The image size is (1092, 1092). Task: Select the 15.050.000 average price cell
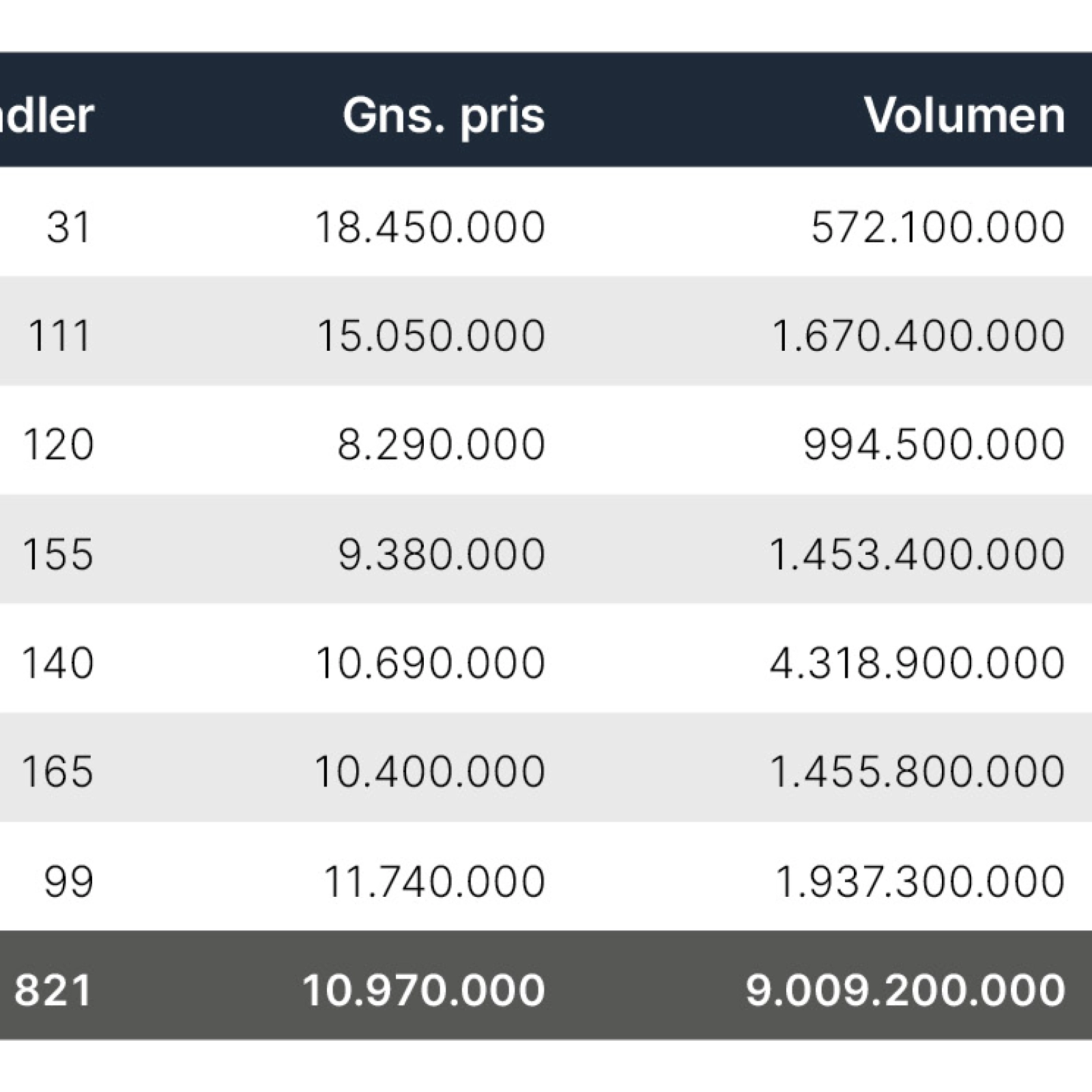[431, 336]
